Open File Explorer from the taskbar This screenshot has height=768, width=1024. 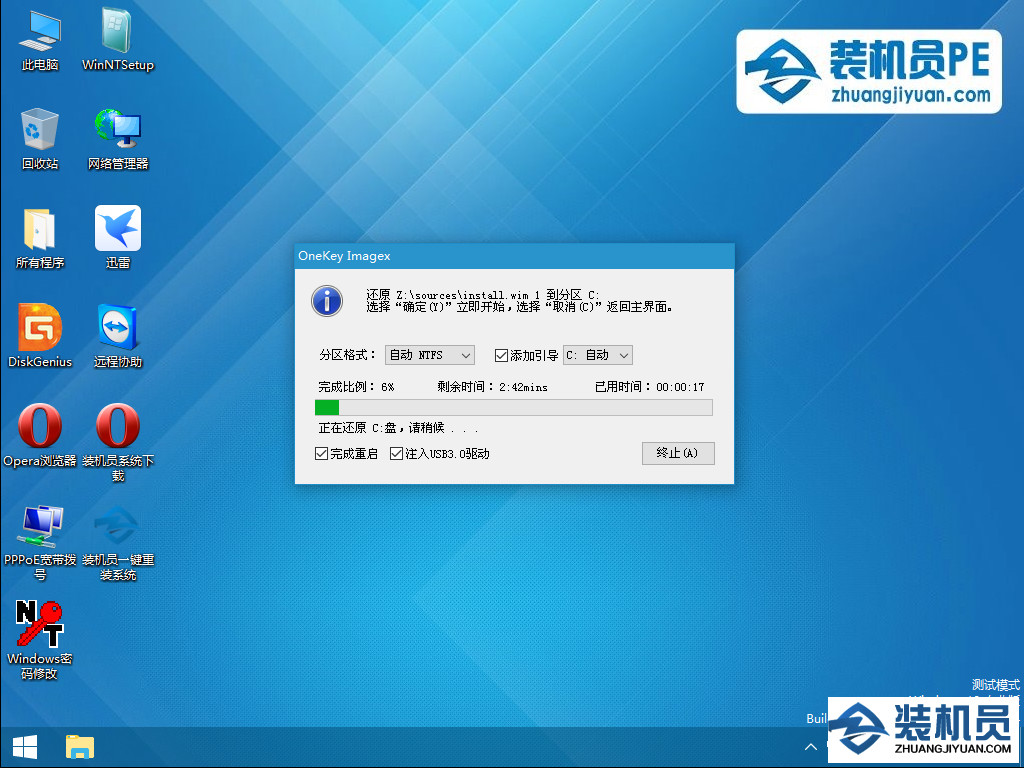(x=79, y=746)
